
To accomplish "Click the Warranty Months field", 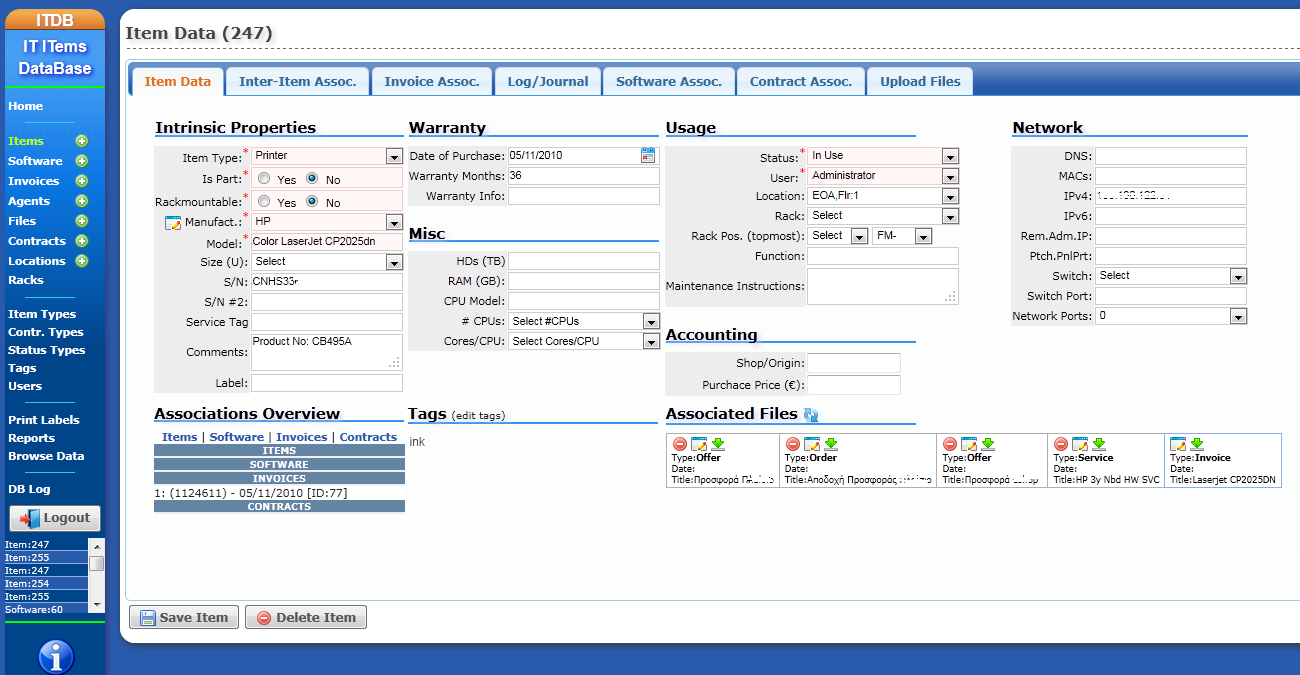I will point(584,176).
